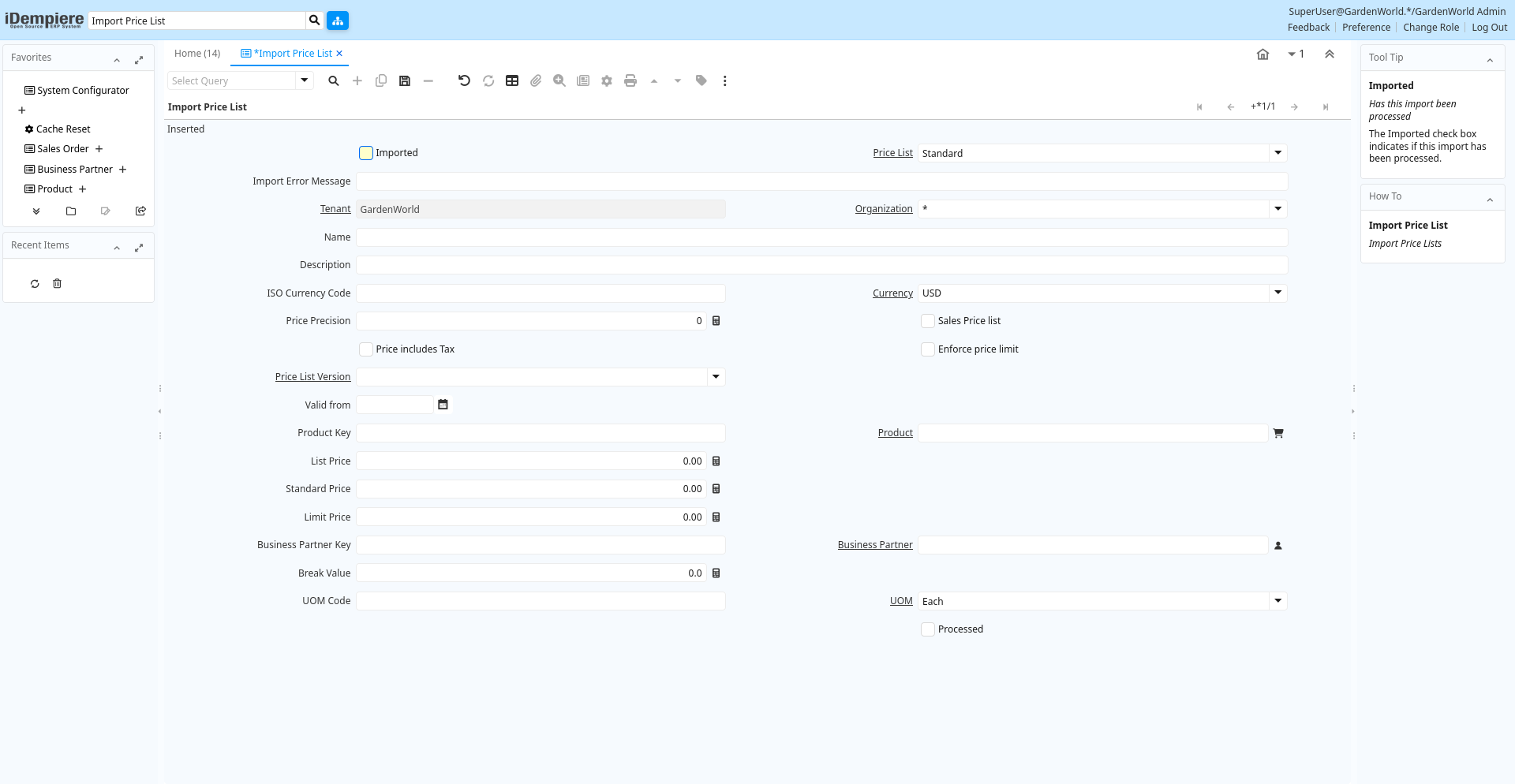
Task: Expand the Price List dropdown
Action: 1277,153
